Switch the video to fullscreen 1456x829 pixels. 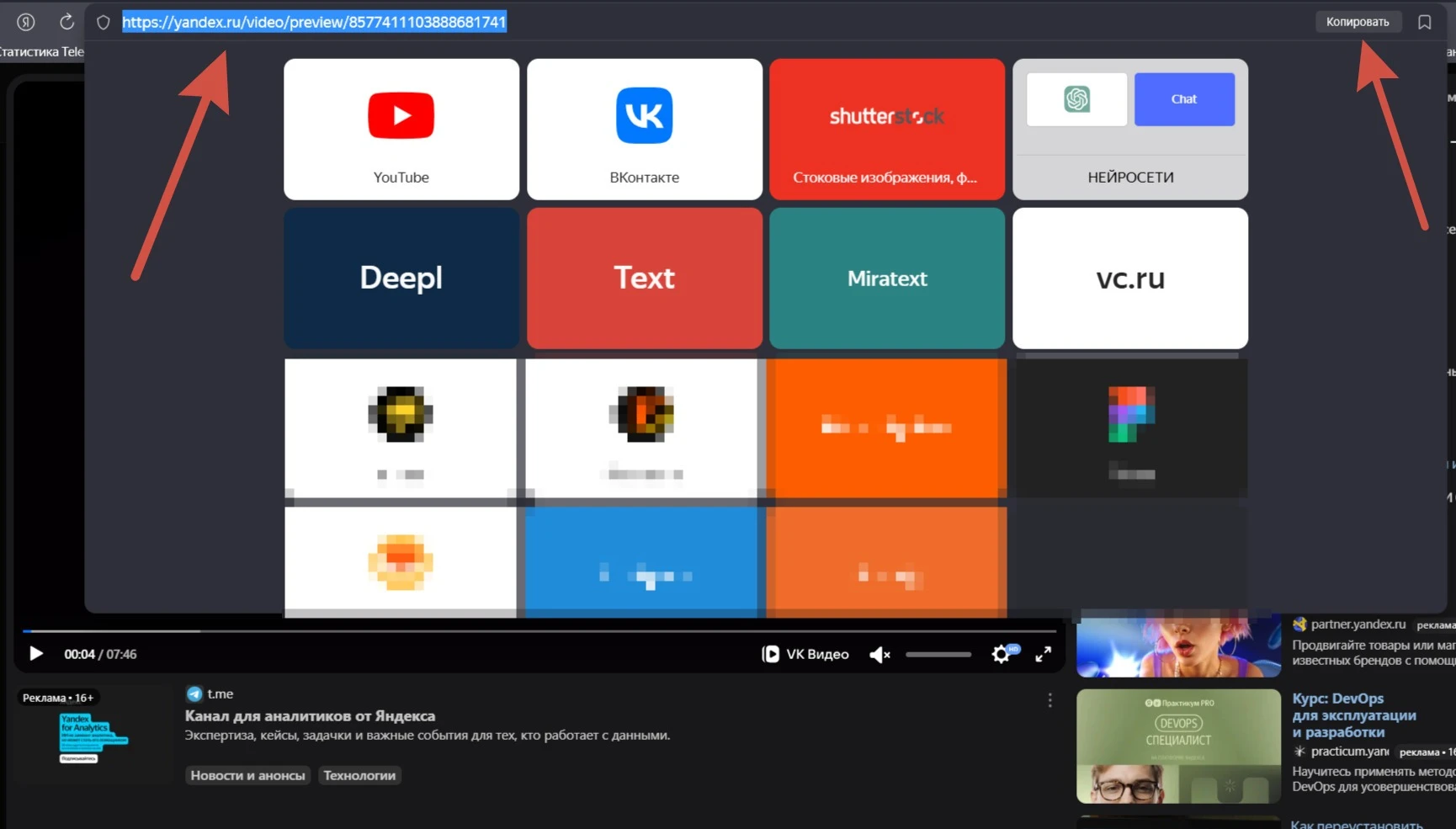pos(1044,654)
